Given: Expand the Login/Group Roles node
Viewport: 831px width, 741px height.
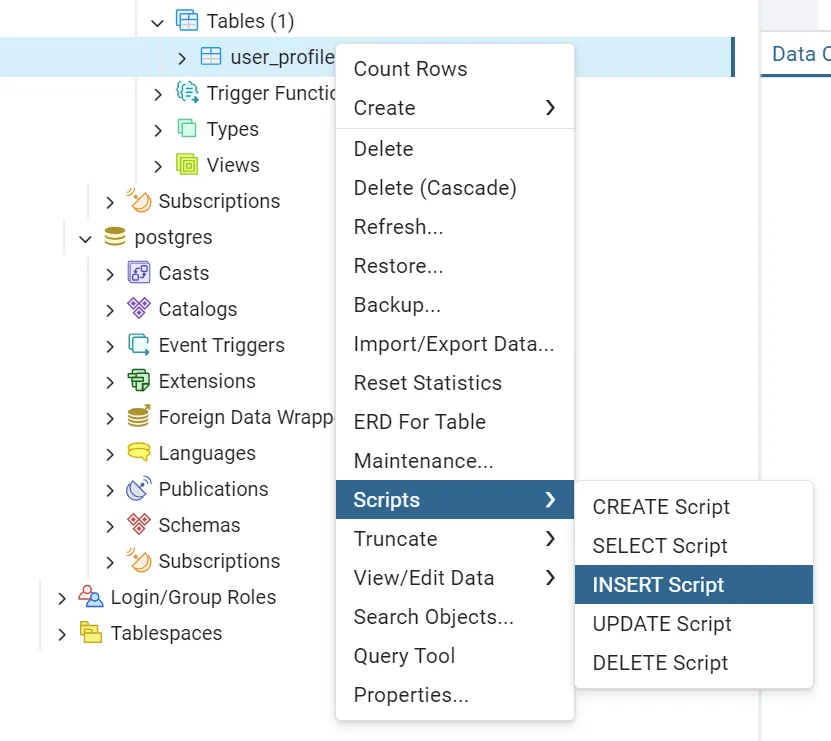Looking at the screenshot, I should pos(61,598).
